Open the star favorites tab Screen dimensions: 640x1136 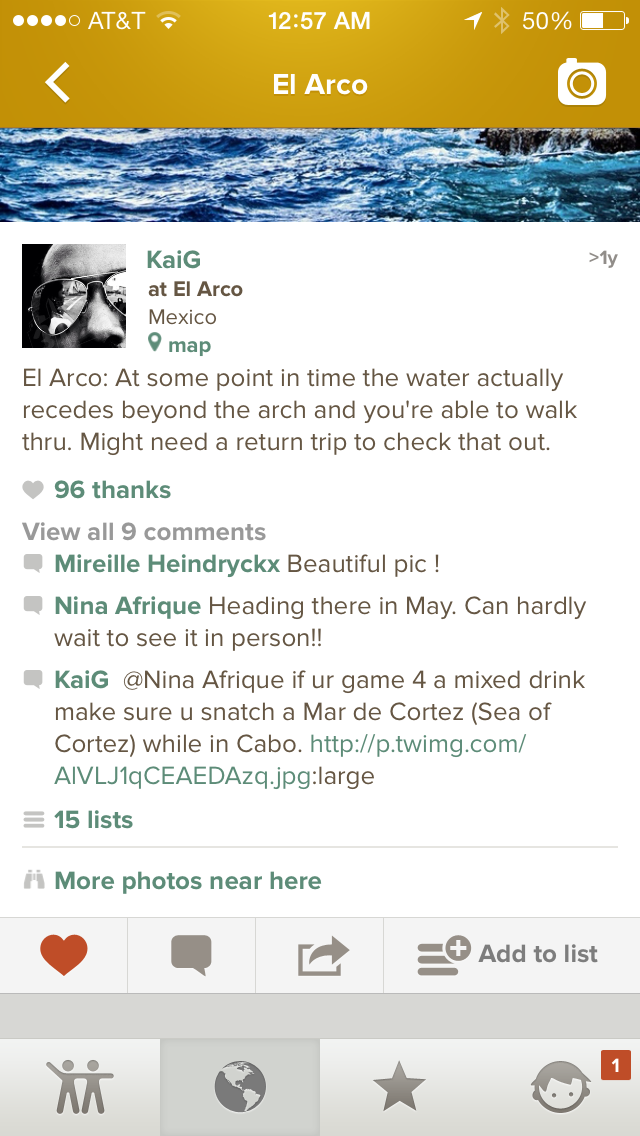tap(399, 1087)
